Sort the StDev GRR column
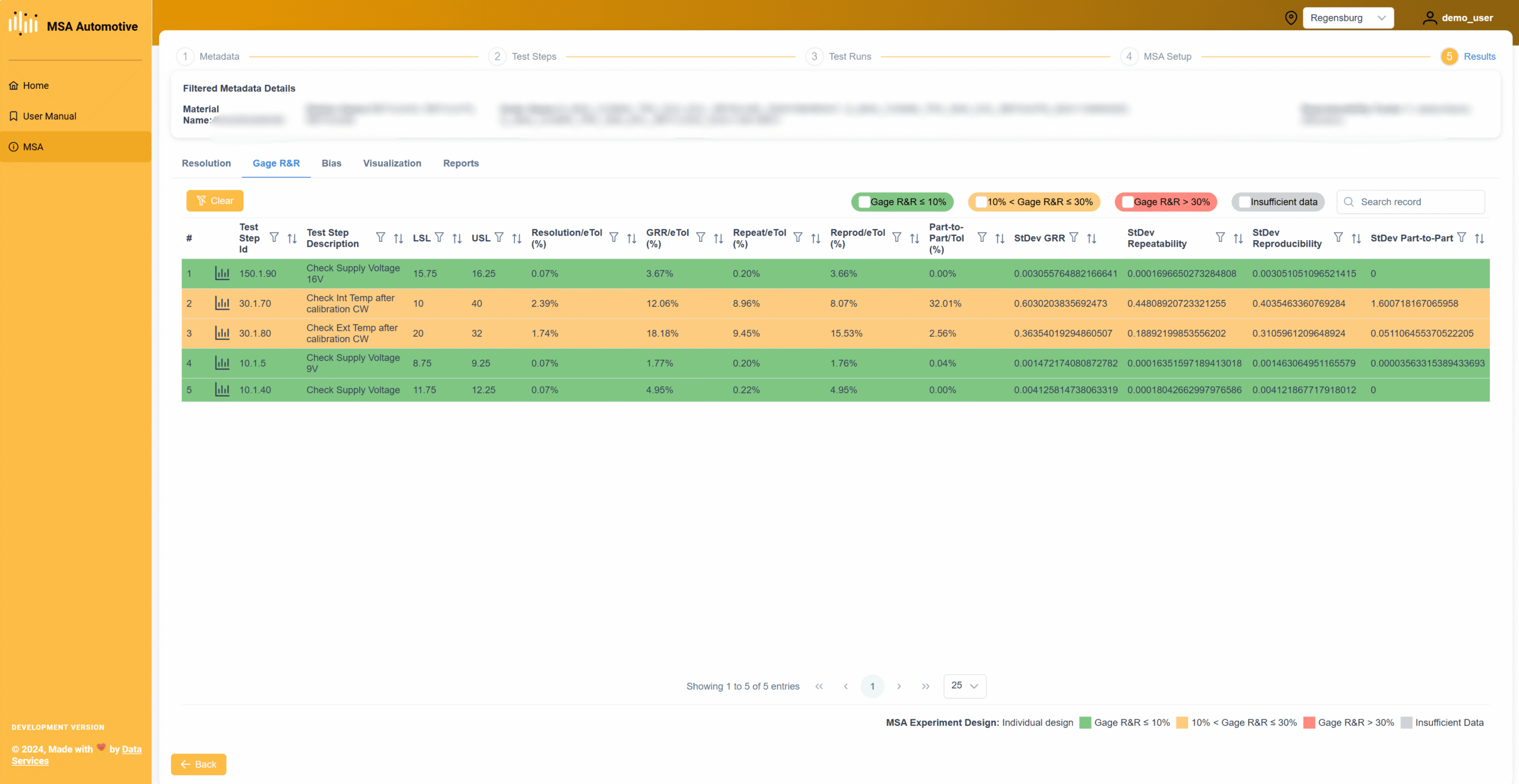1519x784 pixels. [x=1092, y=238]
